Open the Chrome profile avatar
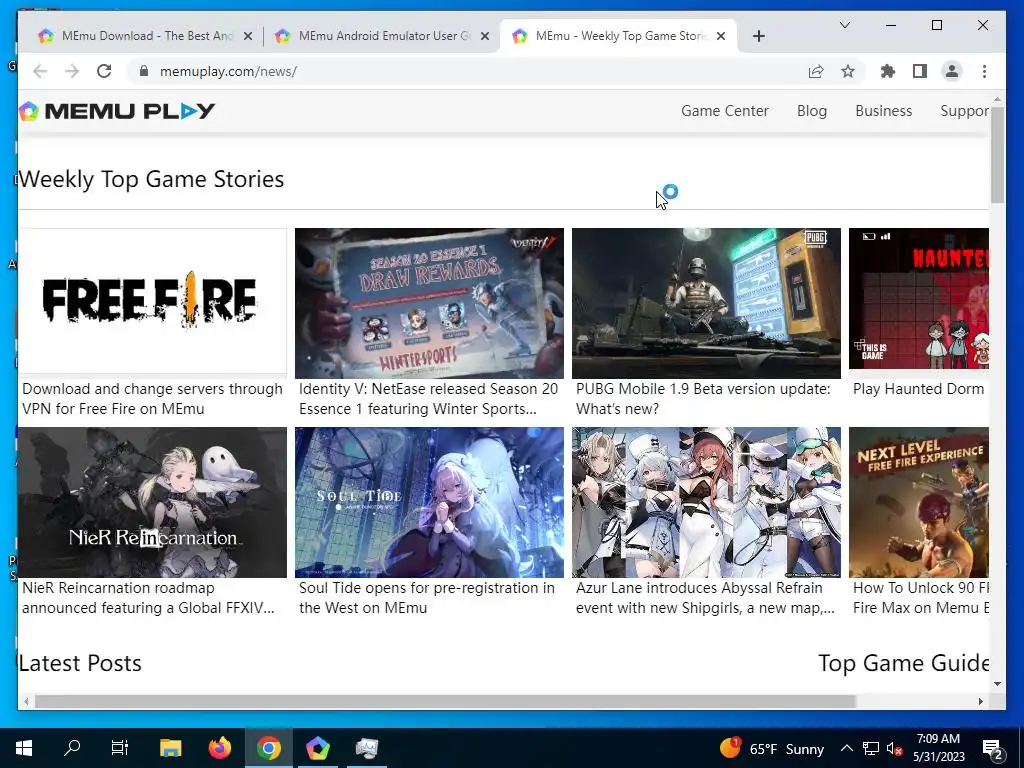 [x=952, y=71]
